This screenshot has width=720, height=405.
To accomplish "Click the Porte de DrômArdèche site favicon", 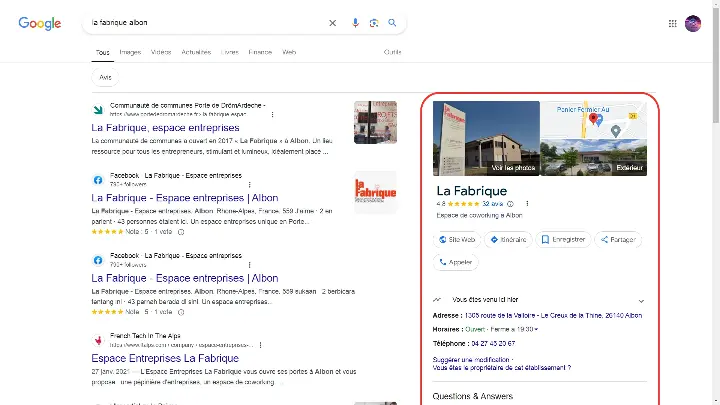I will [x=98, y=110].
